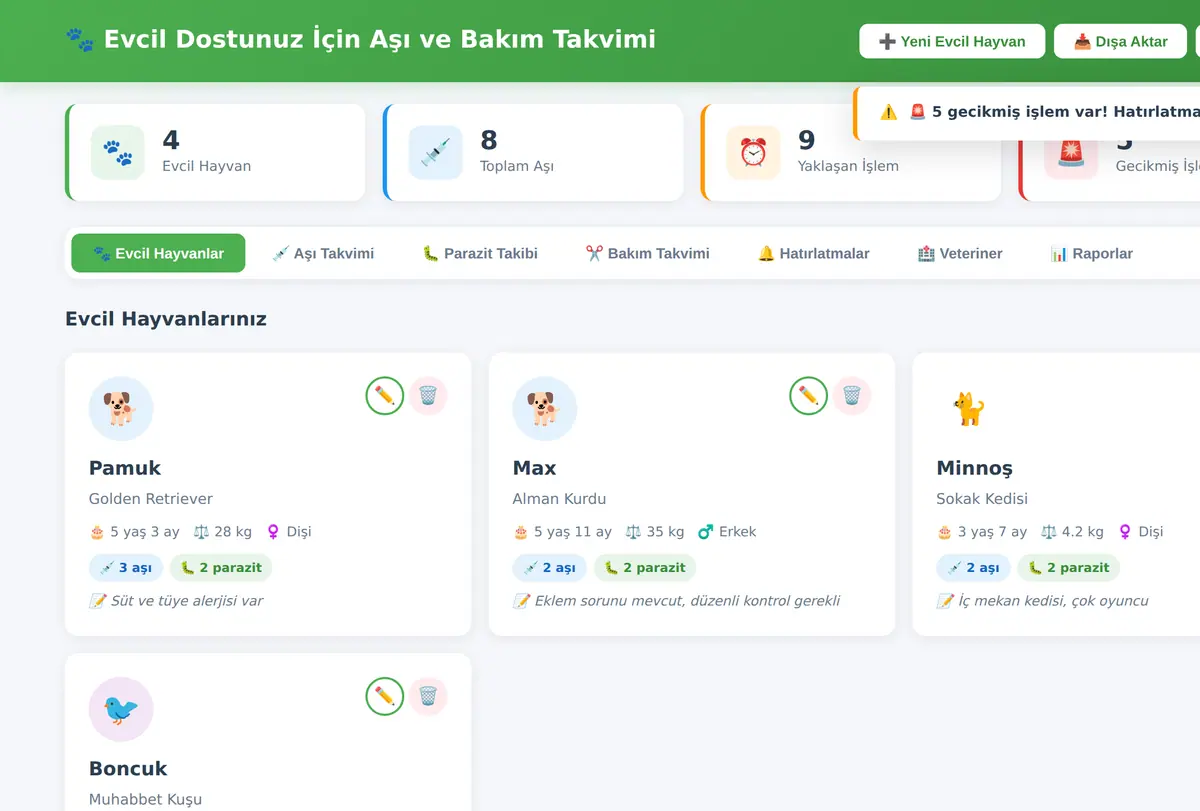
Task: Edit Boncuk's card with pencil icon
Action: pyautogui.click(x=385, y=697)
